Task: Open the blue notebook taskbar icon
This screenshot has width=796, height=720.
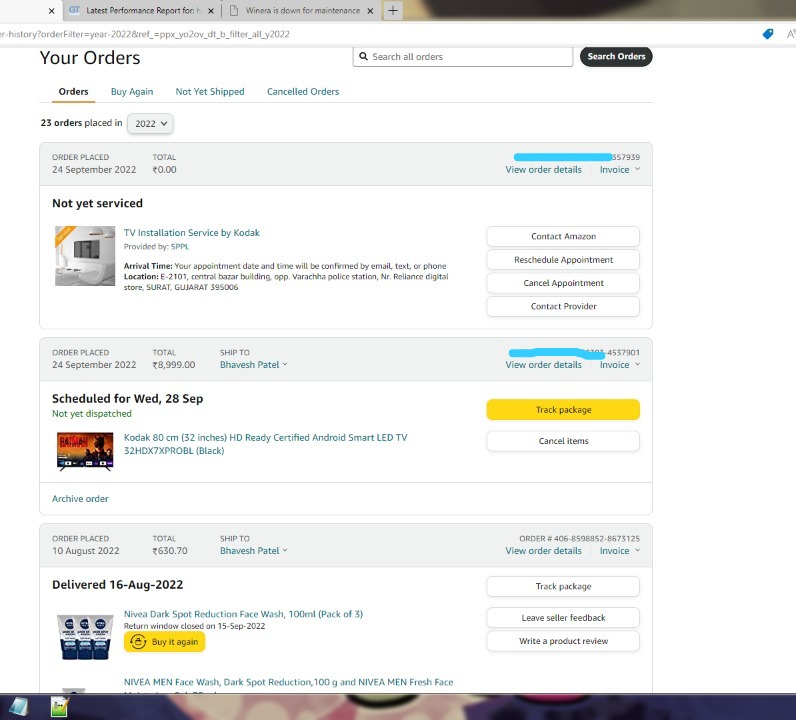Action: click(19, 707)
